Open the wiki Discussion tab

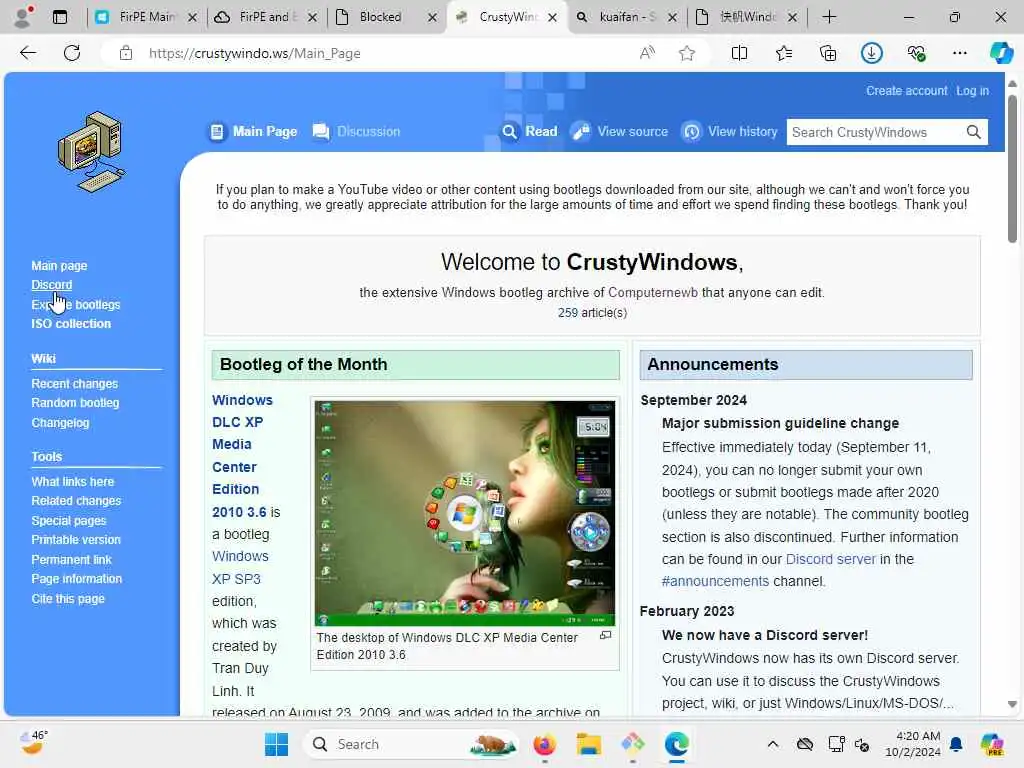357,132
